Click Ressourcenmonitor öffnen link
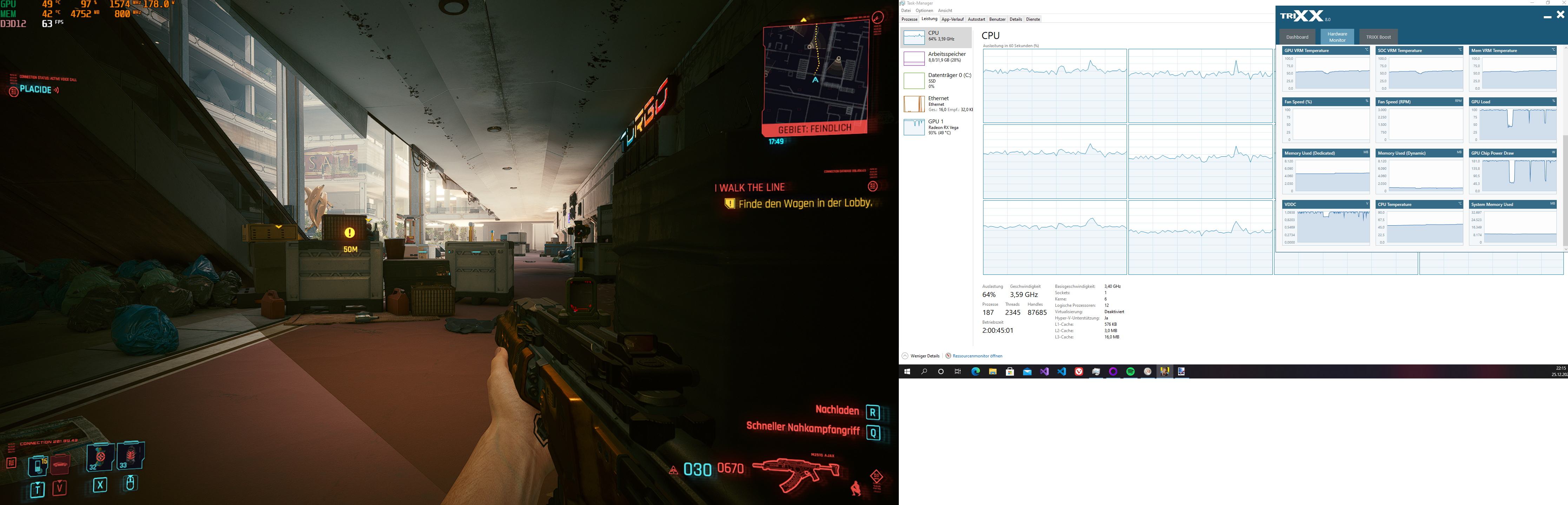The width and height of the screenshot is (1568, 505). [x=977, y=356]
